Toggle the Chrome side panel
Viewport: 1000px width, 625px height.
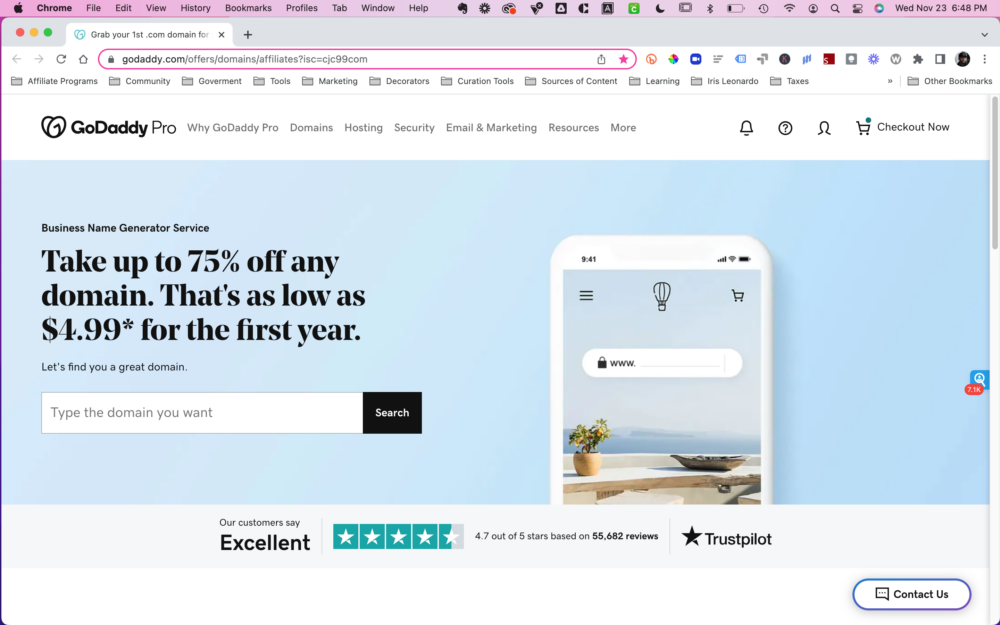pyautogui.click(x=940, y=59)
